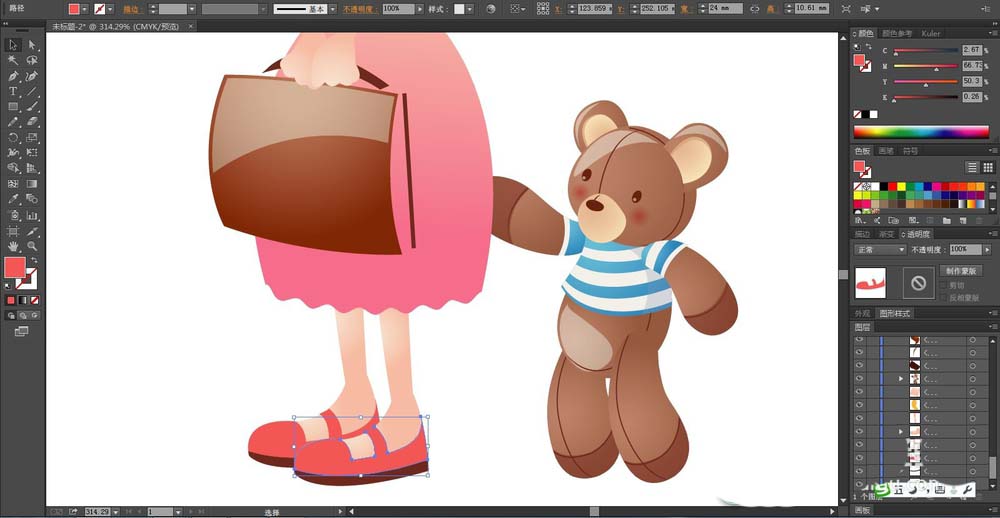Select the Lasso tool
Viewport: 1000px width, 518px height.
tap(32, 61)
